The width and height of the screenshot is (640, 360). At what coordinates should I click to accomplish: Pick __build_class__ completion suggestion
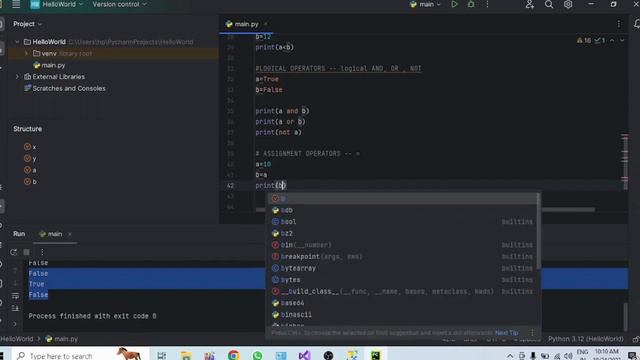coord(402,291)
